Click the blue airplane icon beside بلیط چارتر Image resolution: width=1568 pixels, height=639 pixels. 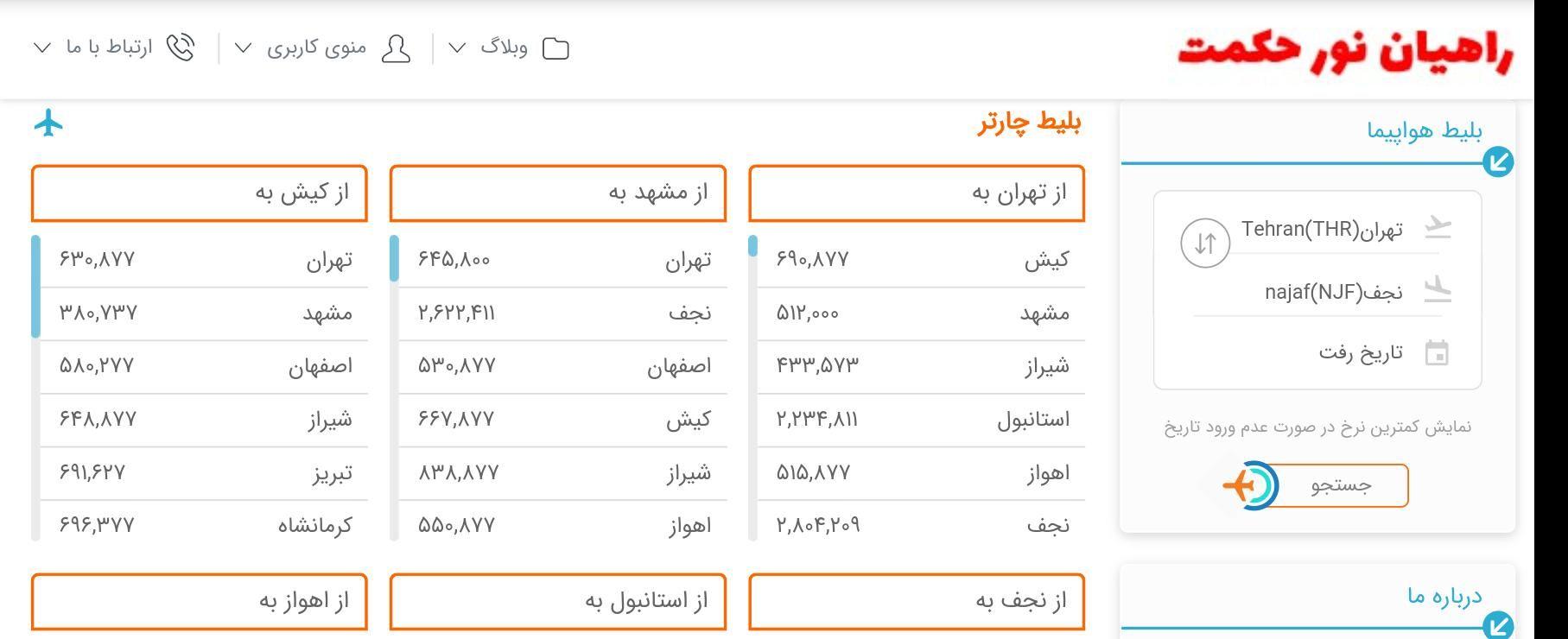pyautogui.click(x=49, y=123)
